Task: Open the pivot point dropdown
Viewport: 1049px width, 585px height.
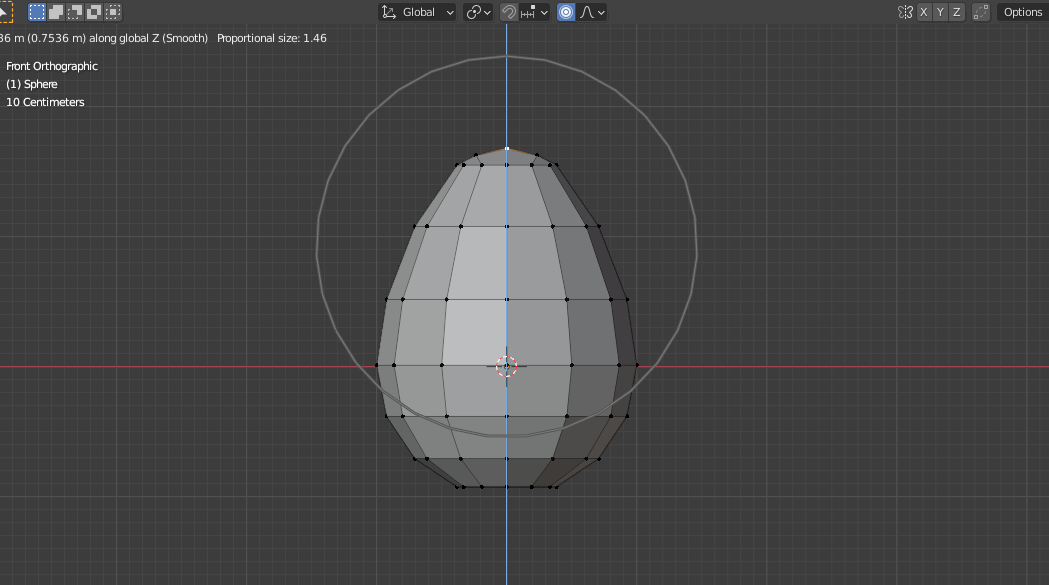Action: 479,12
